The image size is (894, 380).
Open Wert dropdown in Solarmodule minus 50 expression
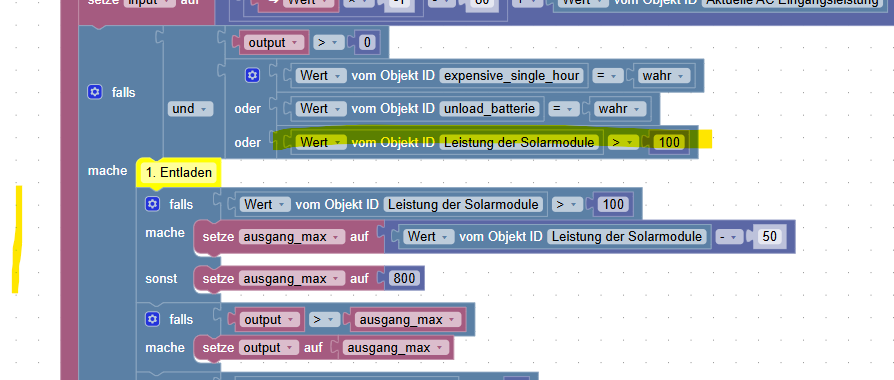429,236
